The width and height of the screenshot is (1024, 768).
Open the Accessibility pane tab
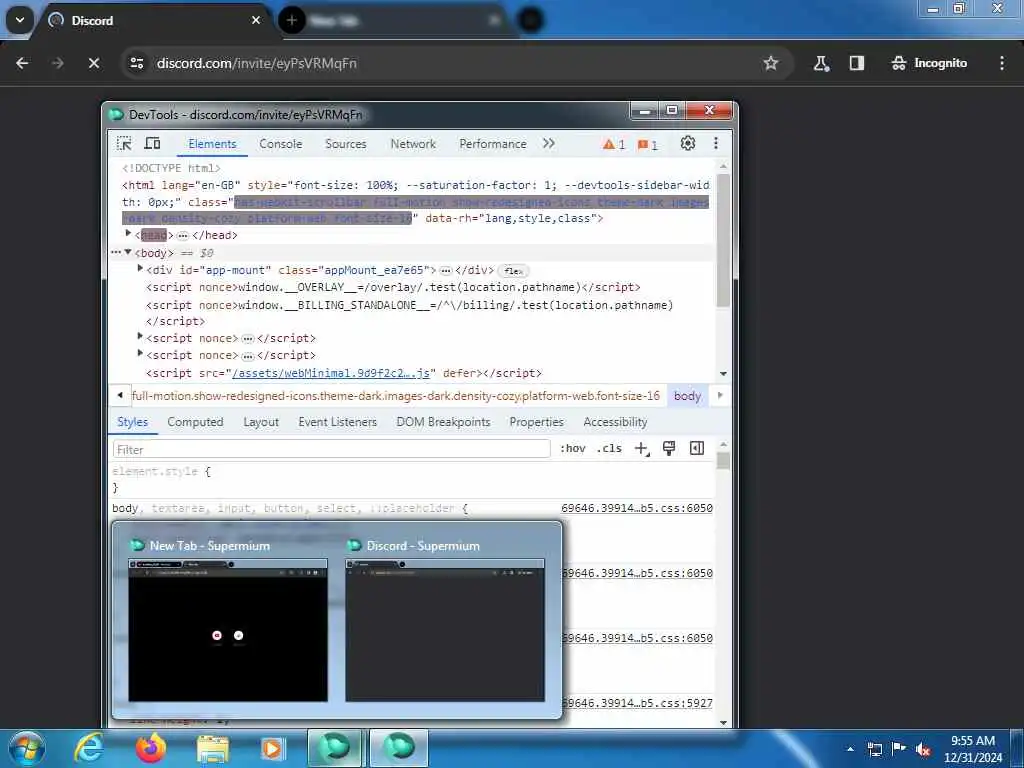coord(615,422)
